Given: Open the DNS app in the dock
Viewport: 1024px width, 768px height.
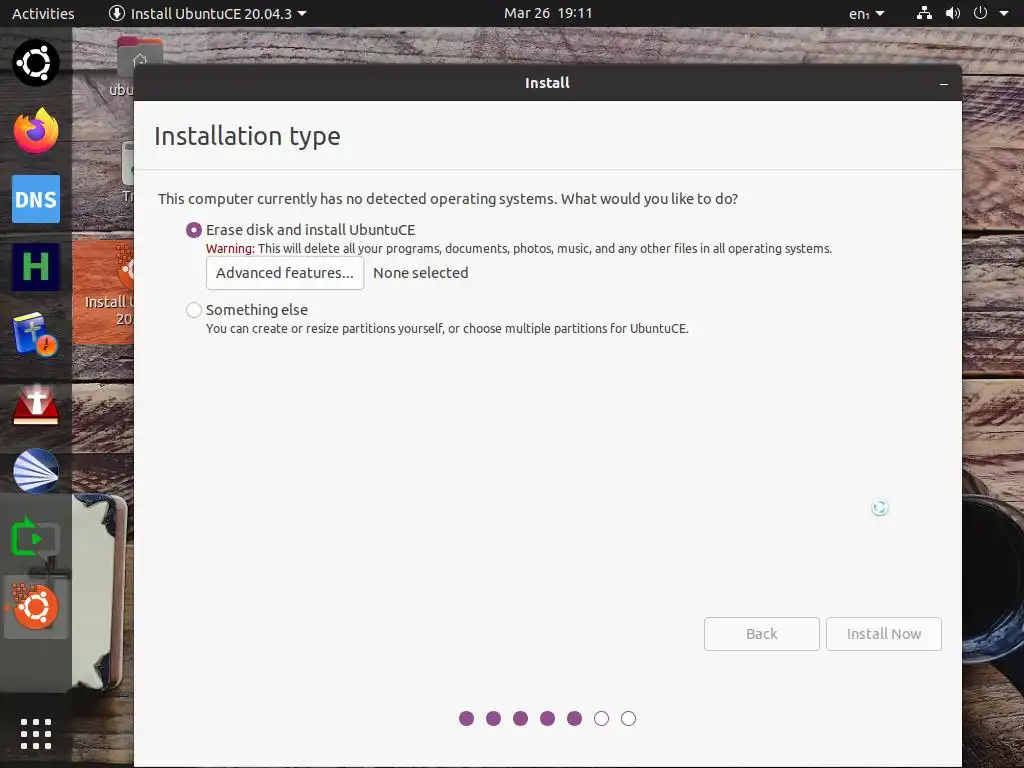Looking at the screenshot, I should pos(36,199).
